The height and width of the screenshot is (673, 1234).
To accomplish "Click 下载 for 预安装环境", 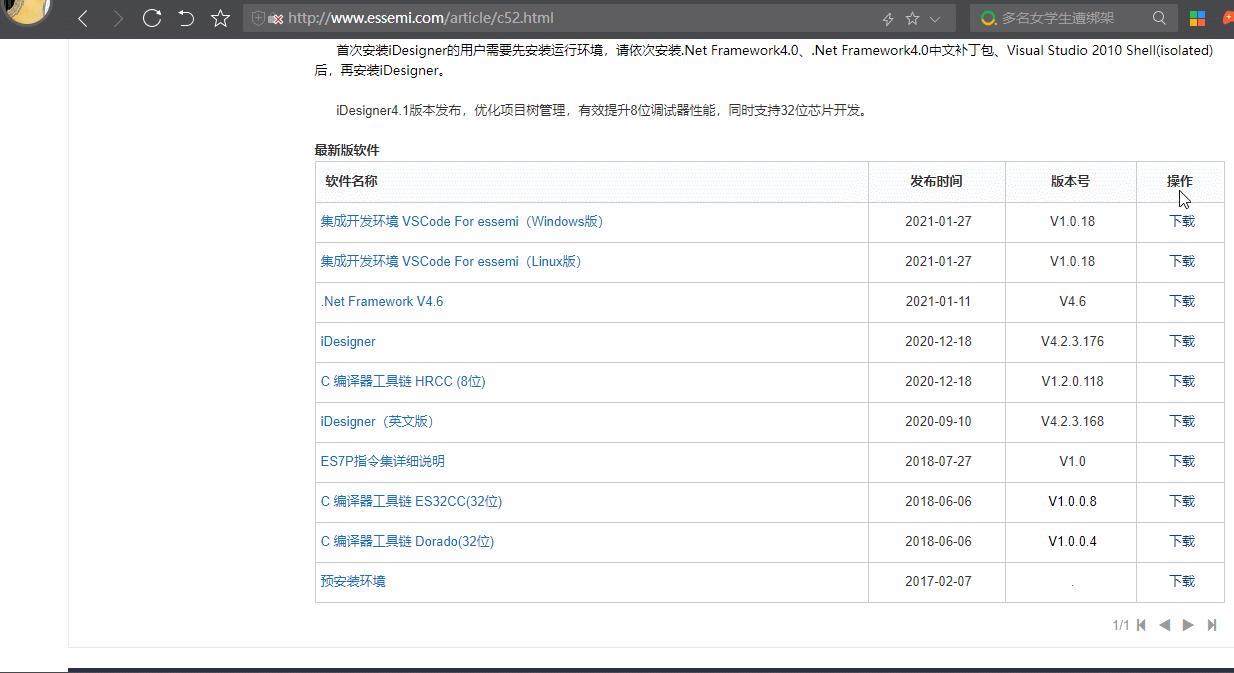I will pos(1179,581).
